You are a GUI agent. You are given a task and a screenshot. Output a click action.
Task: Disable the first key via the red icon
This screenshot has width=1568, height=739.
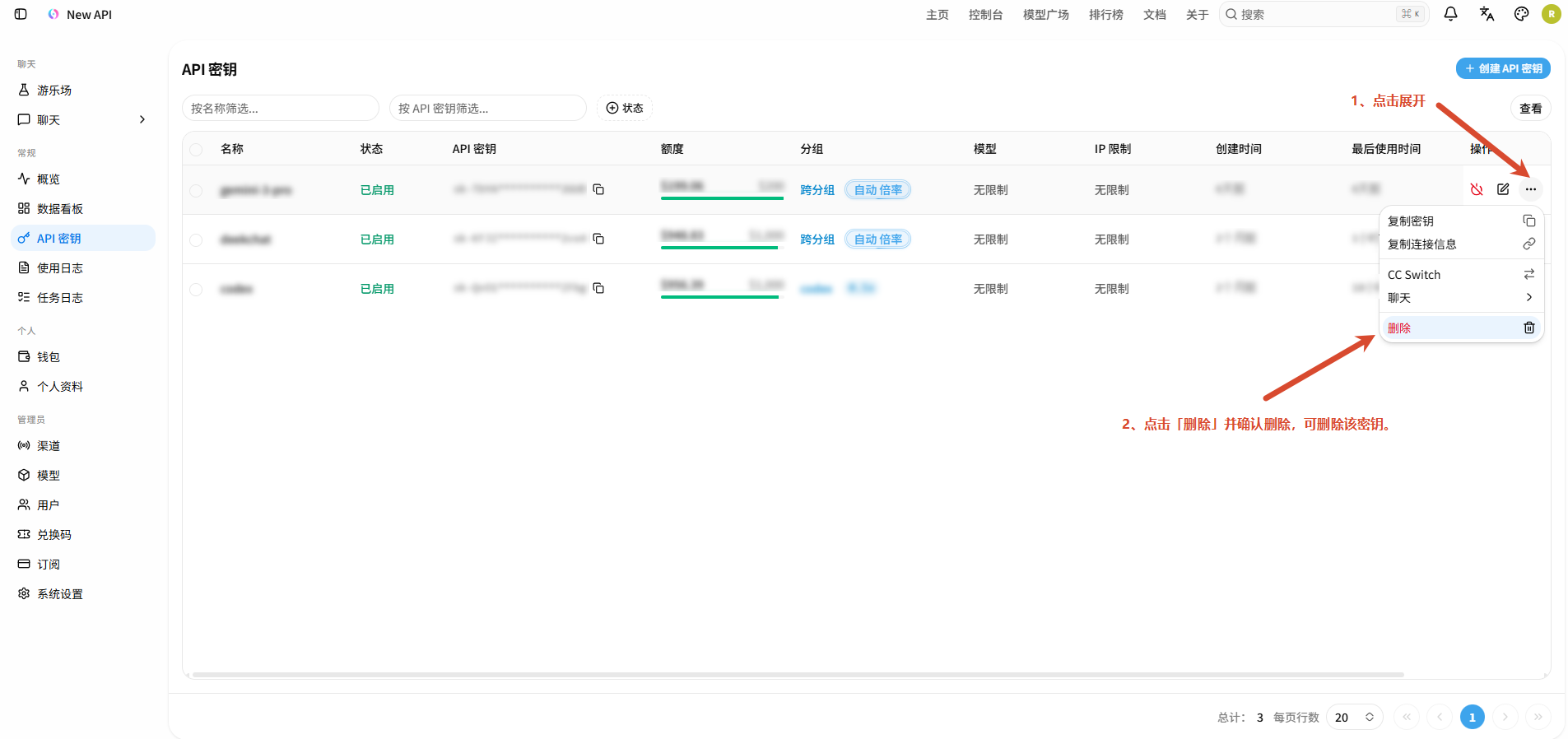[1477, 189]
